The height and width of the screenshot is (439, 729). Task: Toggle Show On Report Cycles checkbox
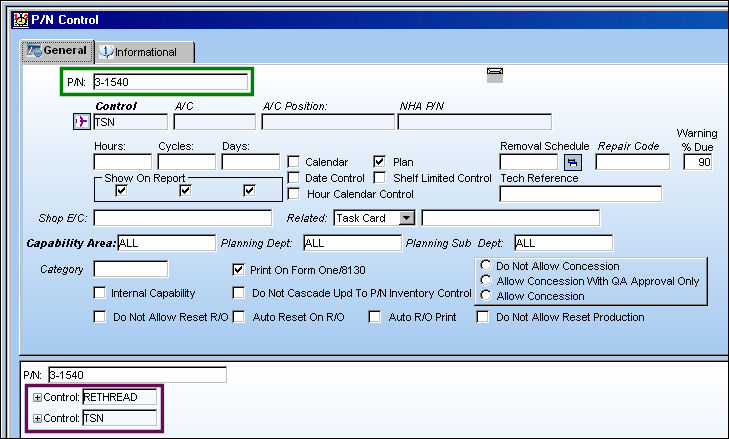[x=186, y=190]
